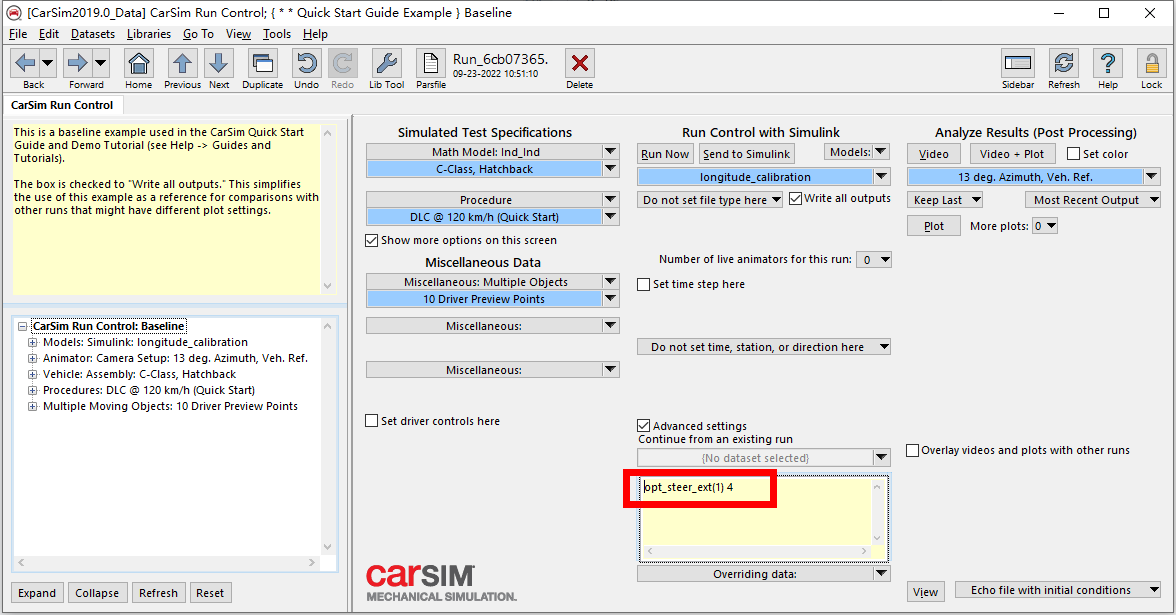Open the Datasets menu
This screenshot has height=615, width=1176.
(x=93, y=34)
